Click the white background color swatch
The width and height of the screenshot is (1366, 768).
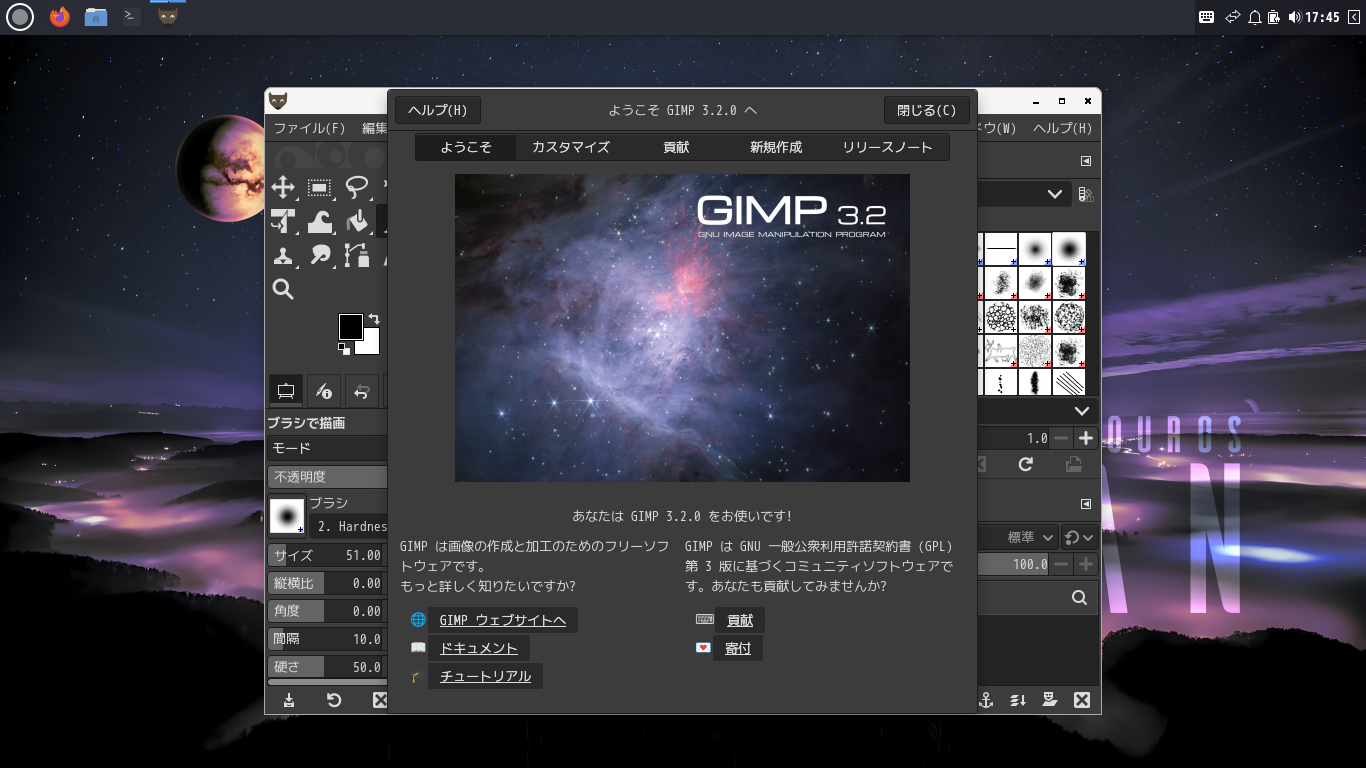[370, 345]
